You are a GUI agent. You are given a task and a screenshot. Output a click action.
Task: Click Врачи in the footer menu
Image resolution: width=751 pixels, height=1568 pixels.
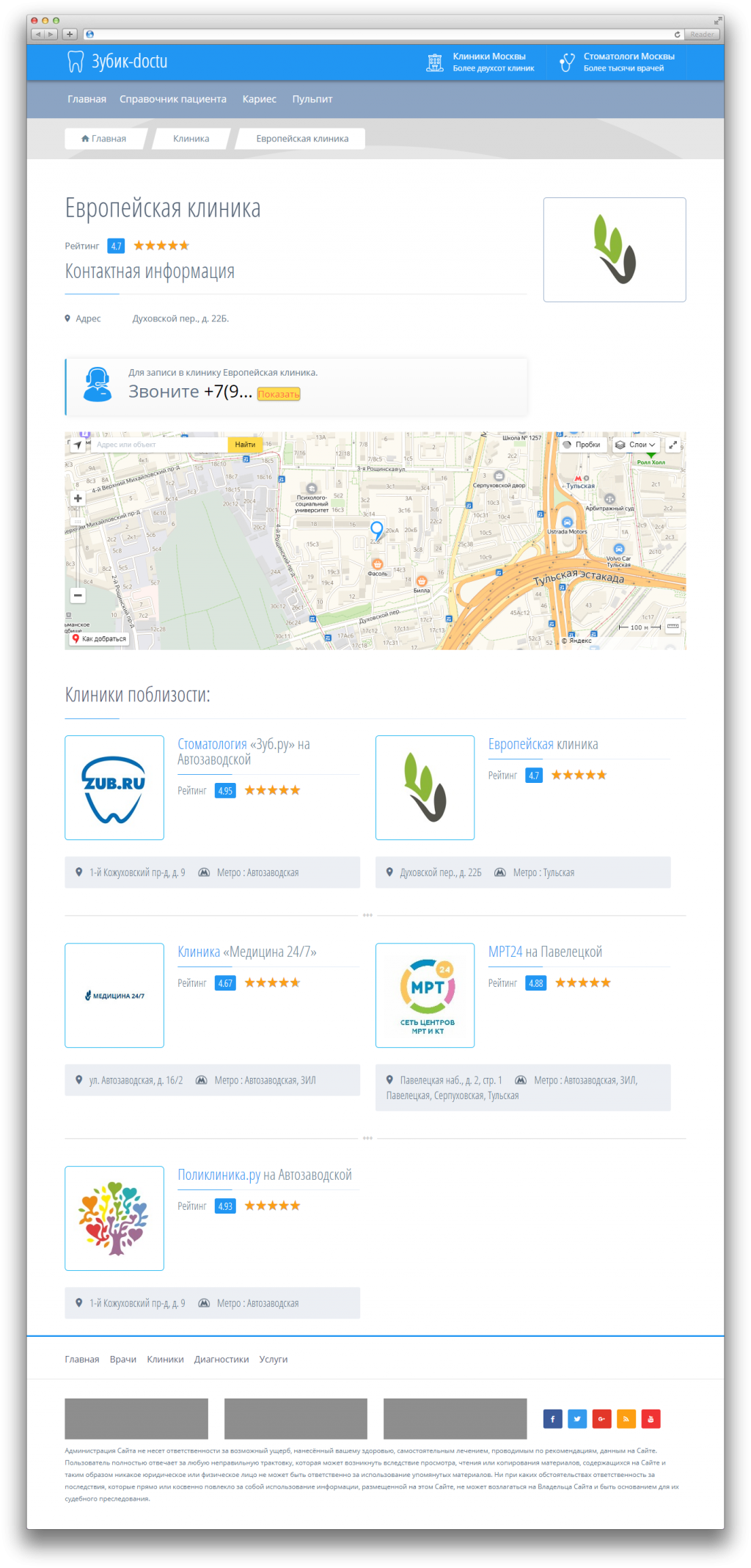coord(123,1360)
